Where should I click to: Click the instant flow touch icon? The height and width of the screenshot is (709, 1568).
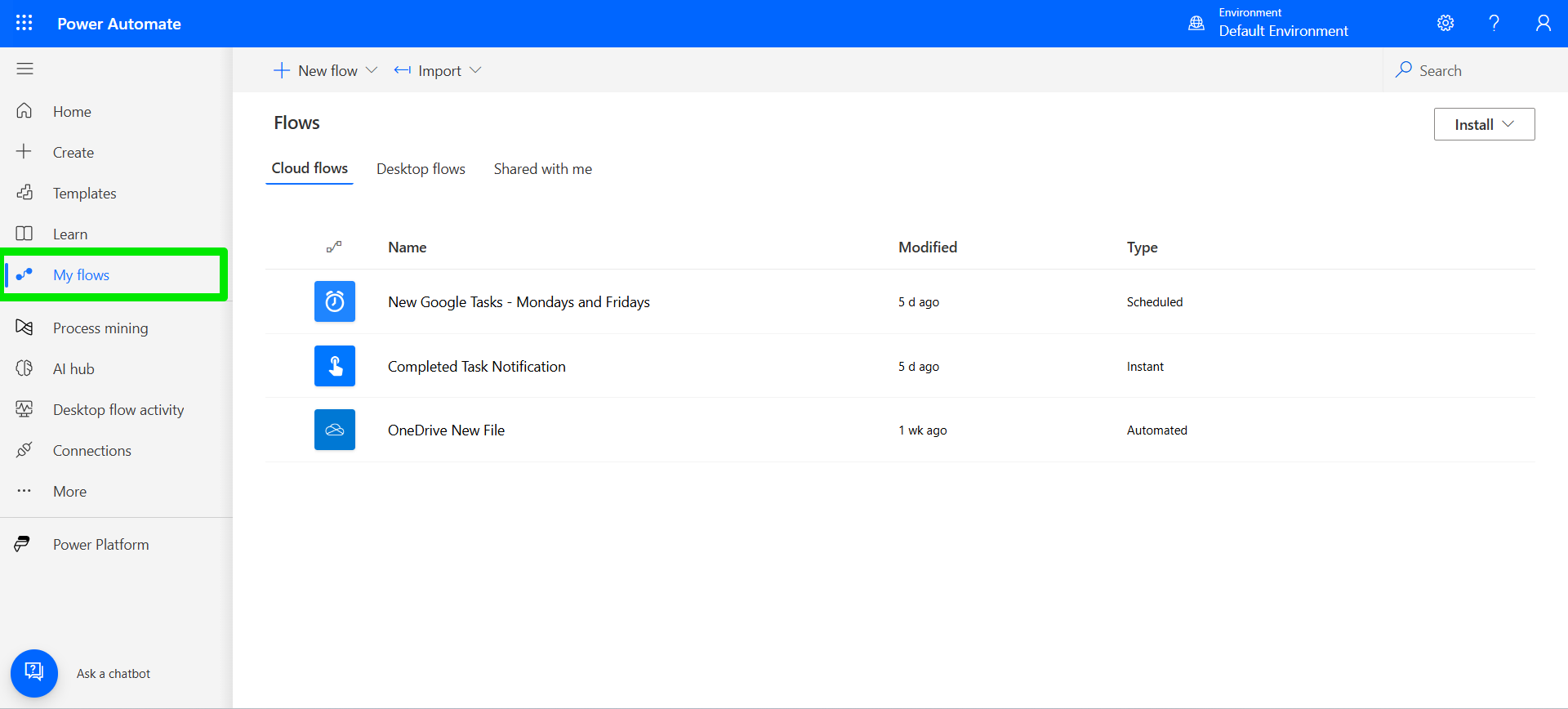pos(335,366)
